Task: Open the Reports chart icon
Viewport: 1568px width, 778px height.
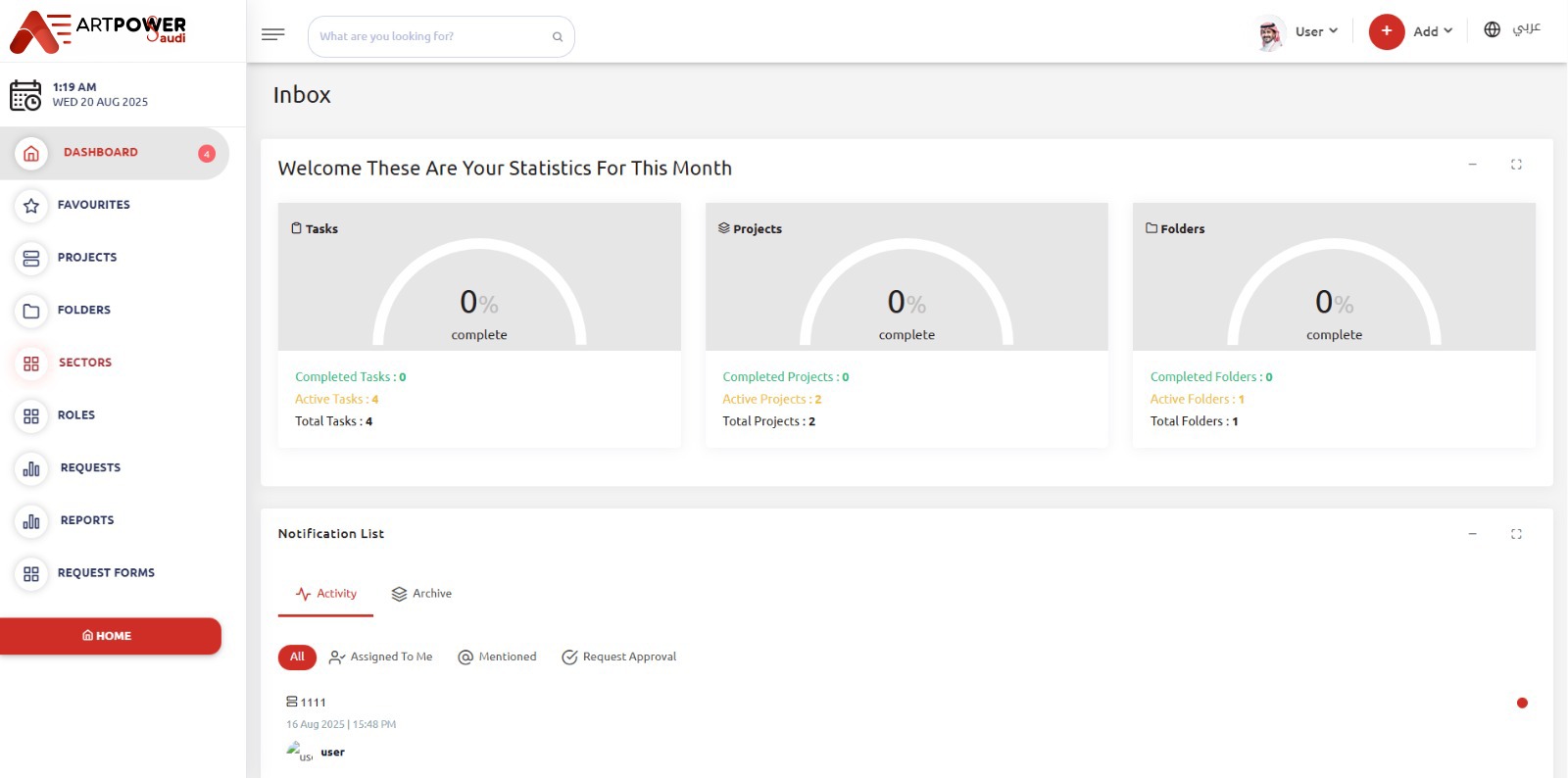Action: pyautogui.click(x=31, y=521)
